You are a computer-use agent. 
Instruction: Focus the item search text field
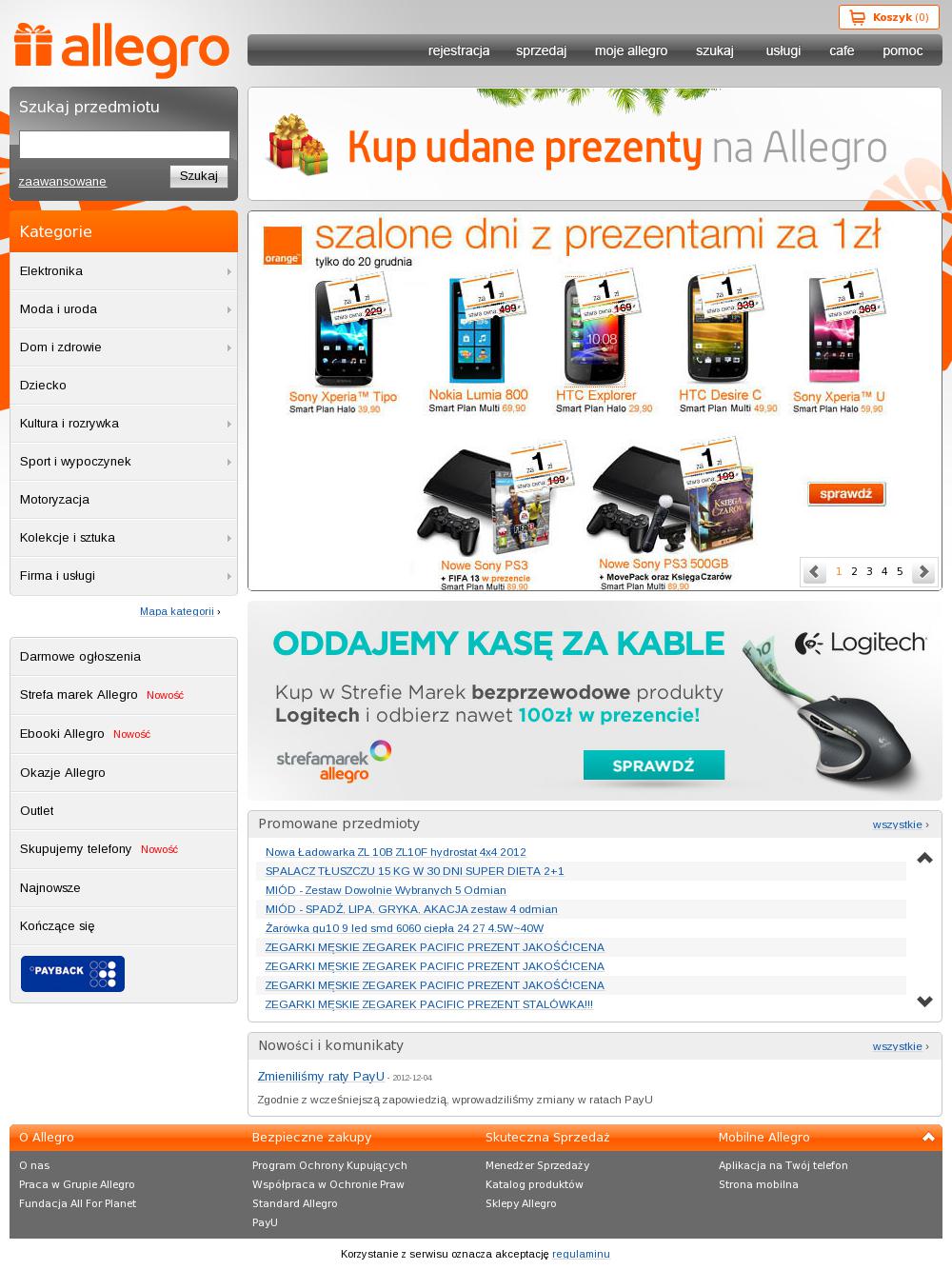click(x=125, y=145)
